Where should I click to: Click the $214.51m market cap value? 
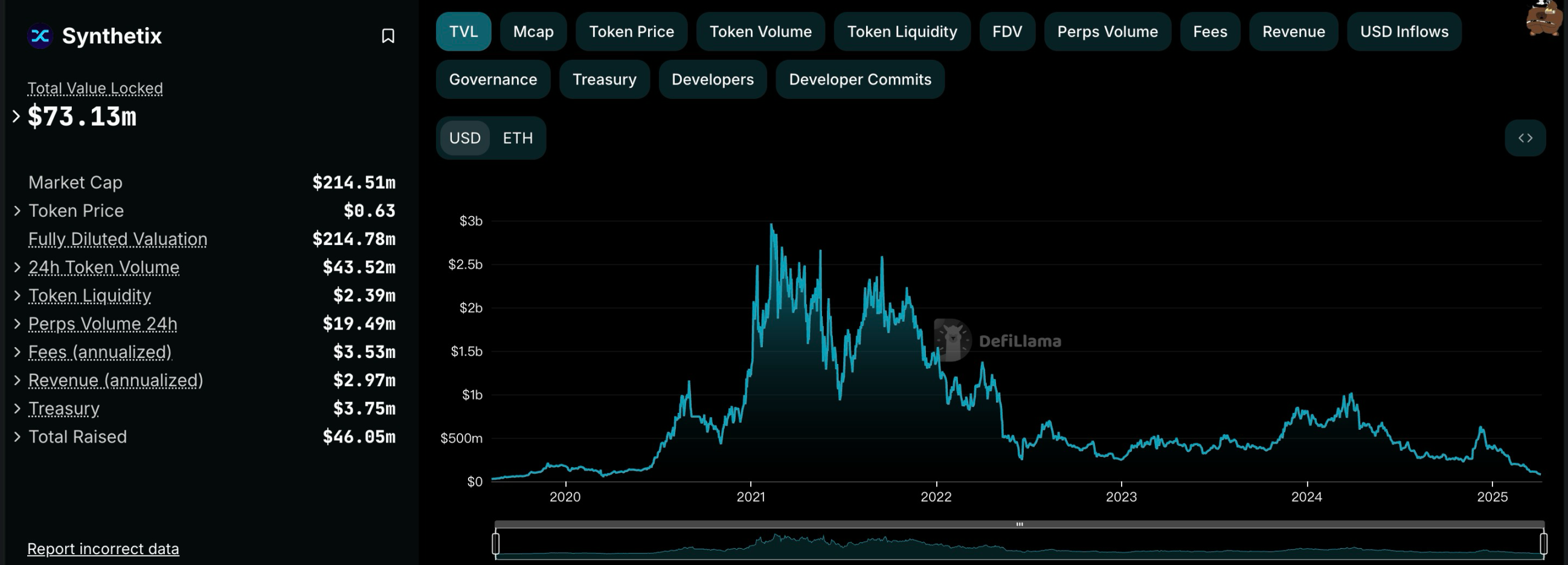354,182
